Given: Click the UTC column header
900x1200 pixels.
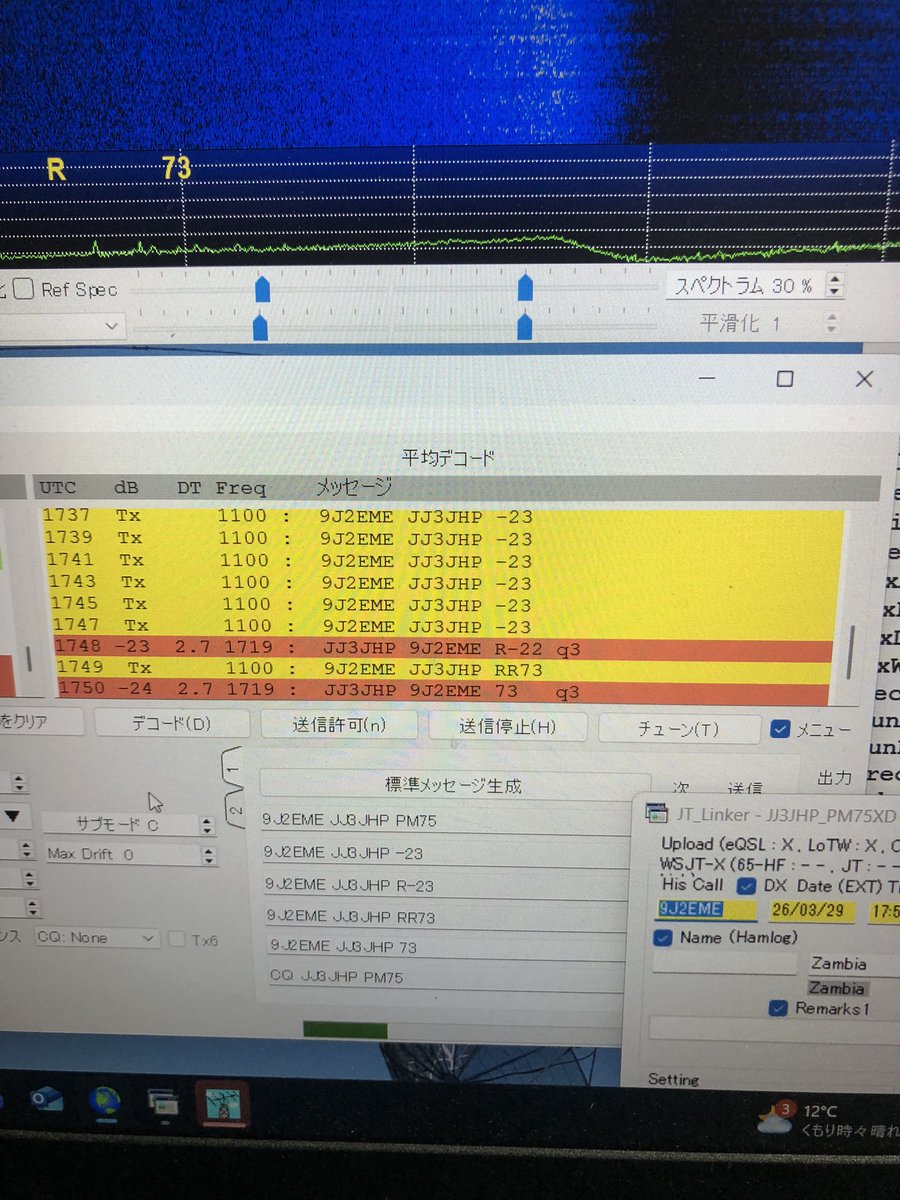Looking at the screenshot, I should pos(57,488).
